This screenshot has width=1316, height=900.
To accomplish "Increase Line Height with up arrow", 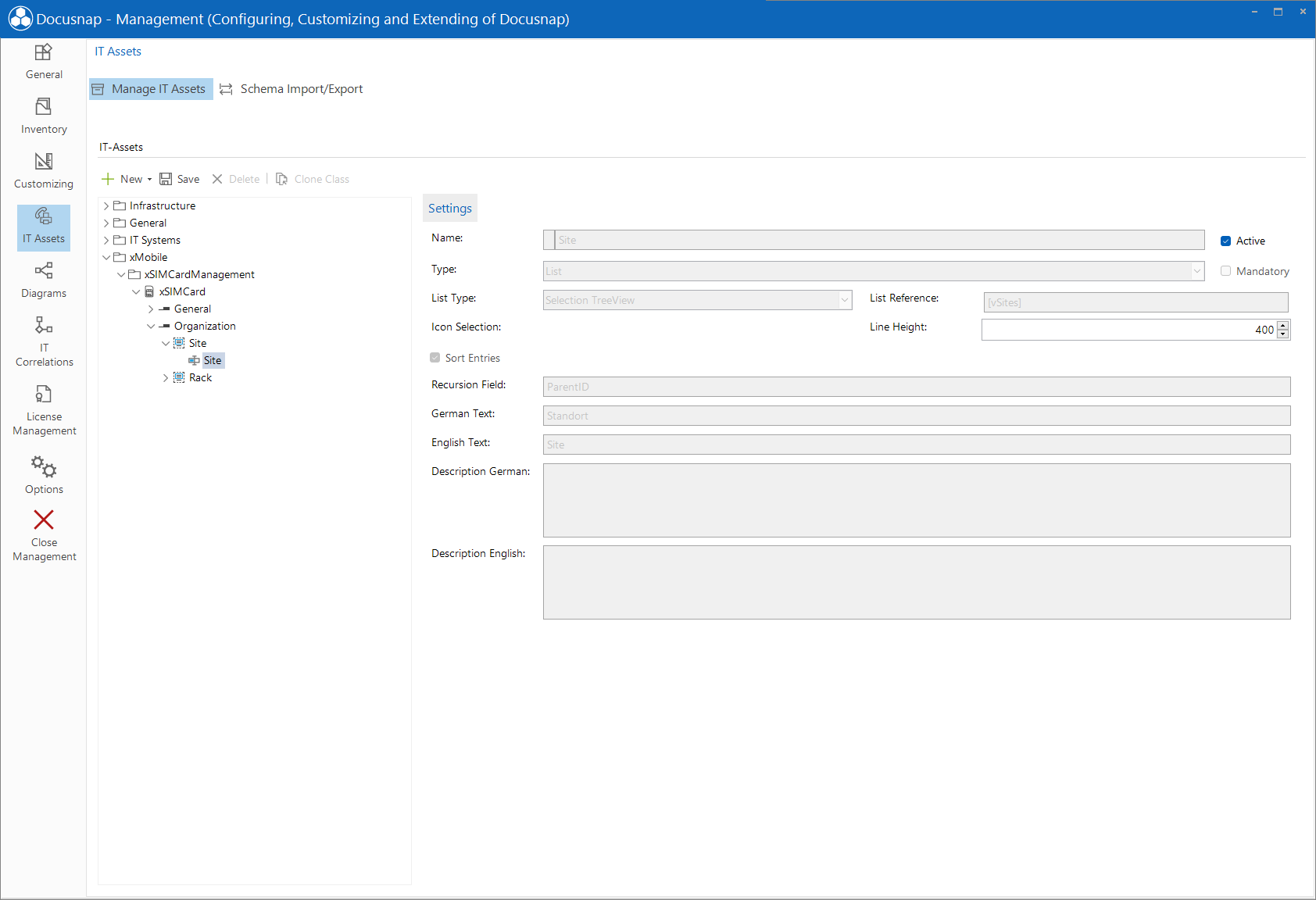I will pos(1282,325).
